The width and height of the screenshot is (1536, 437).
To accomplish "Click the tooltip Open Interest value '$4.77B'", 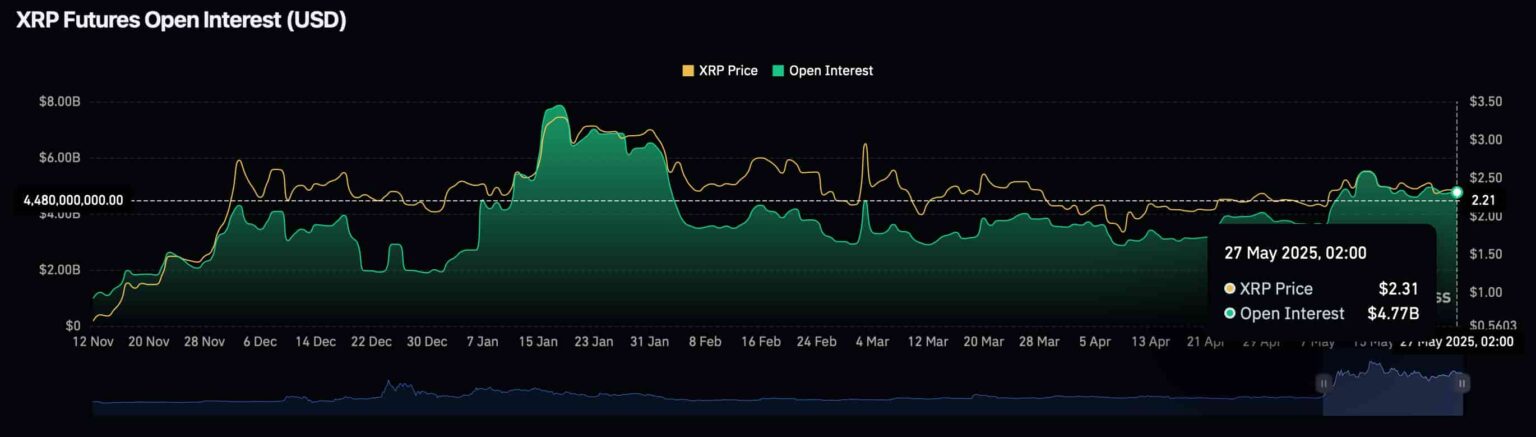I will [x=1395, y=313].
